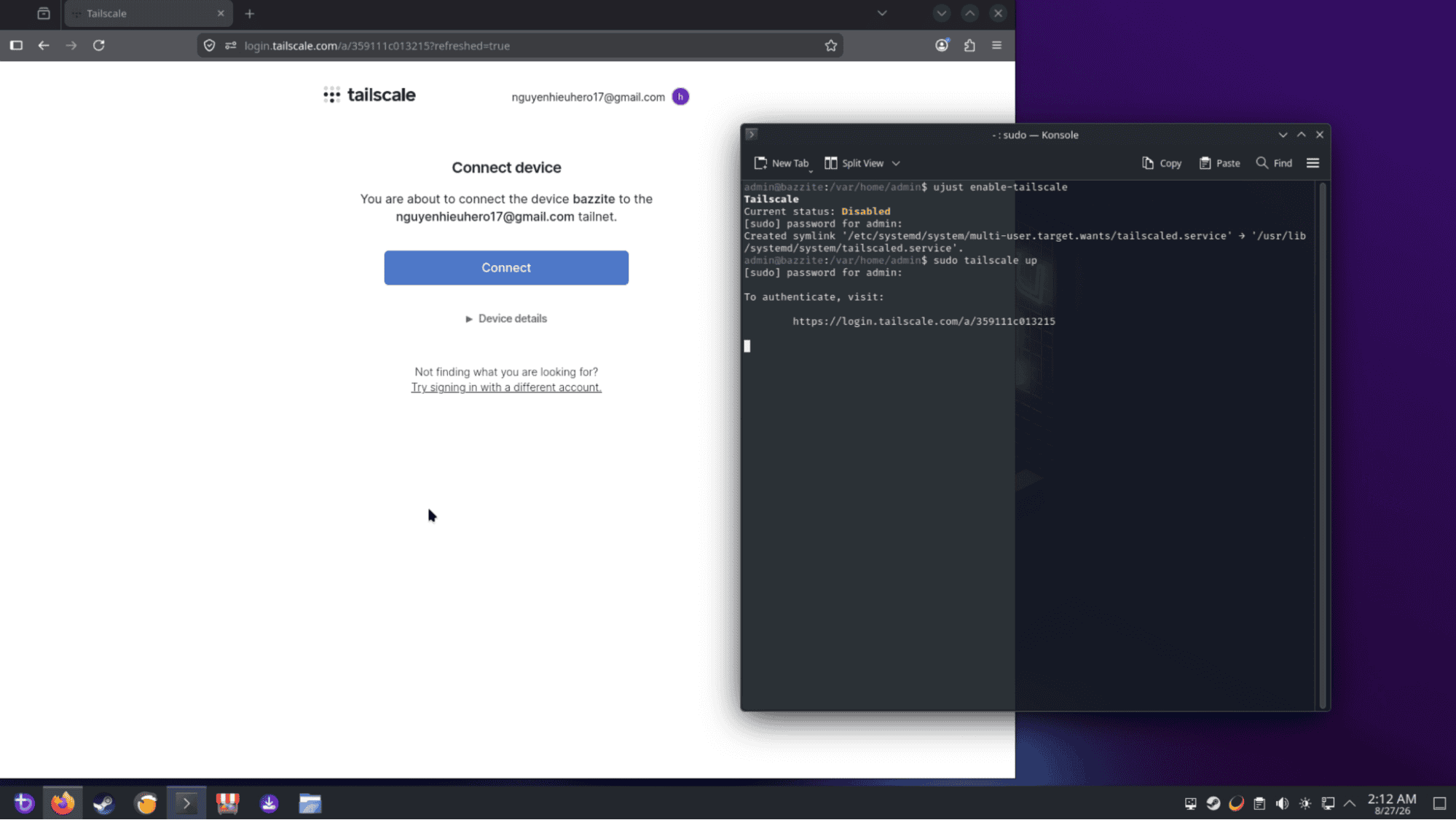Launch Steam from the taskbar
Screen dimensions: 1456x820
[x=103, y=803]
